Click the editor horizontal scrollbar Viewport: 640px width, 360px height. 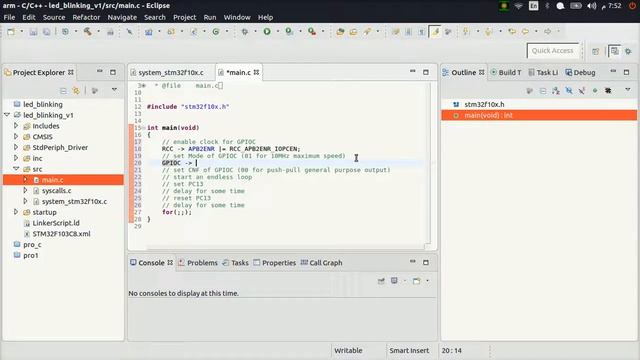(285, 247)
